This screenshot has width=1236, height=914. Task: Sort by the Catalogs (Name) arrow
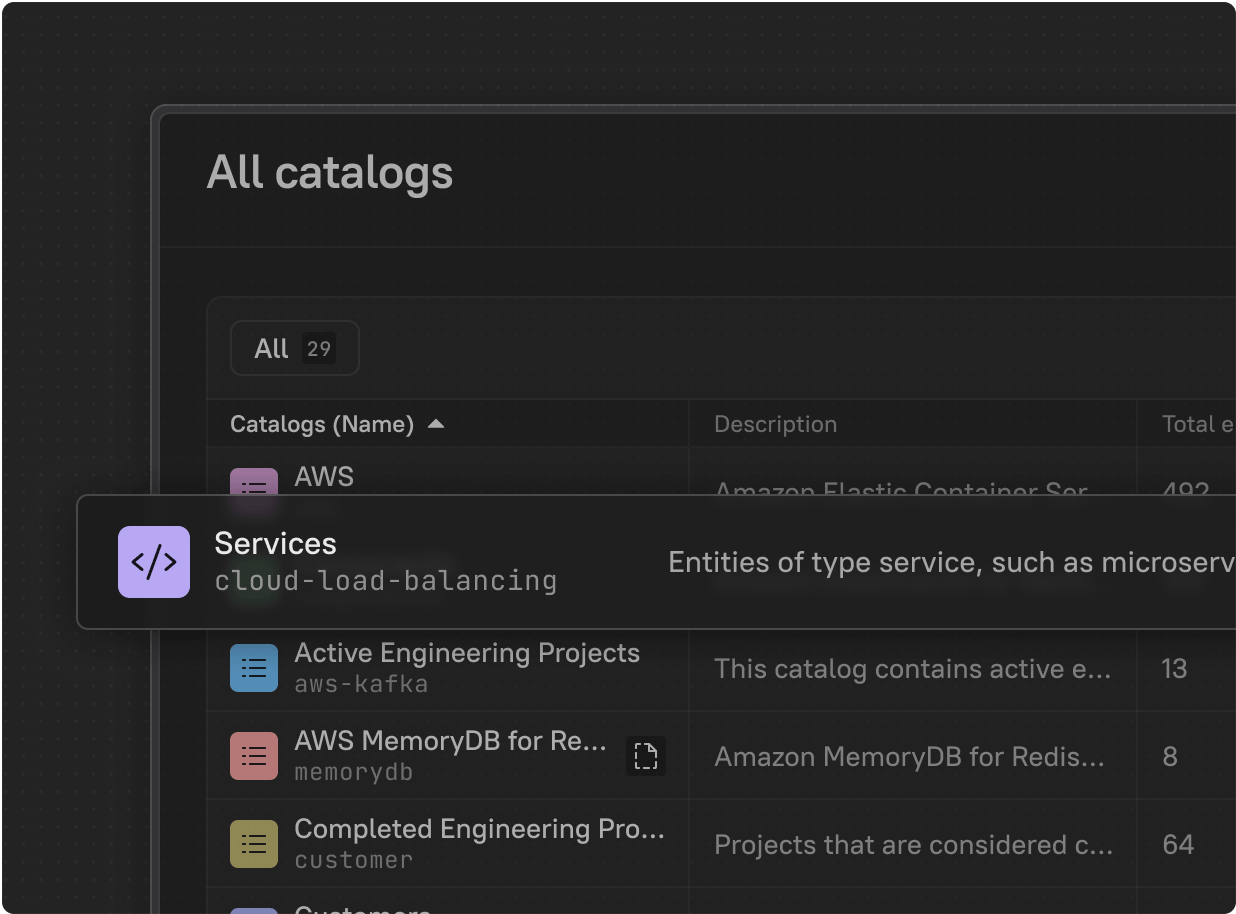(x=435, y=424)
